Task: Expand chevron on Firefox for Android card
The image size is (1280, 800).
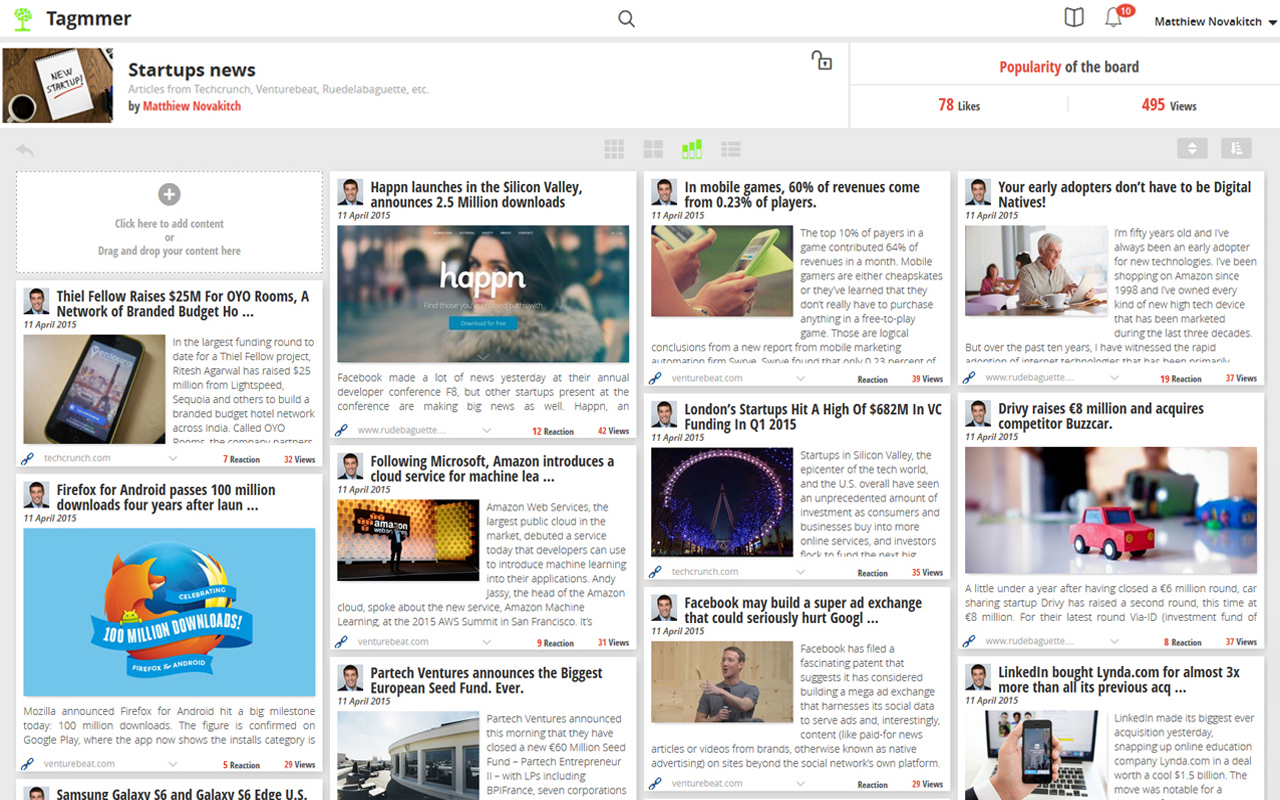Action: click(x=173, y=765)
